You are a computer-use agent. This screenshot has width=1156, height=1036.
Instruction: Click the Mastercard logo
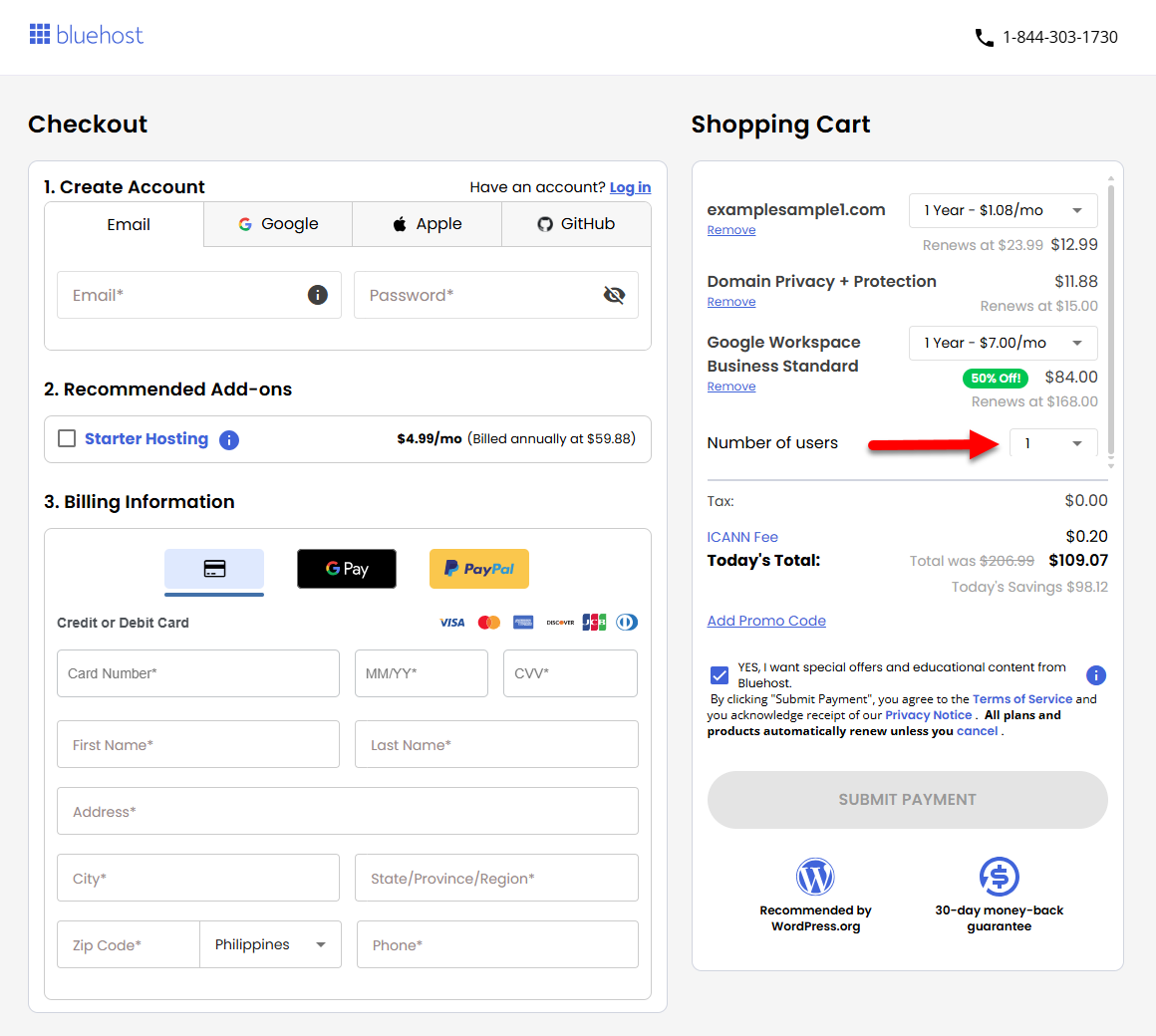pyautogui.click(x=488, y=623)
